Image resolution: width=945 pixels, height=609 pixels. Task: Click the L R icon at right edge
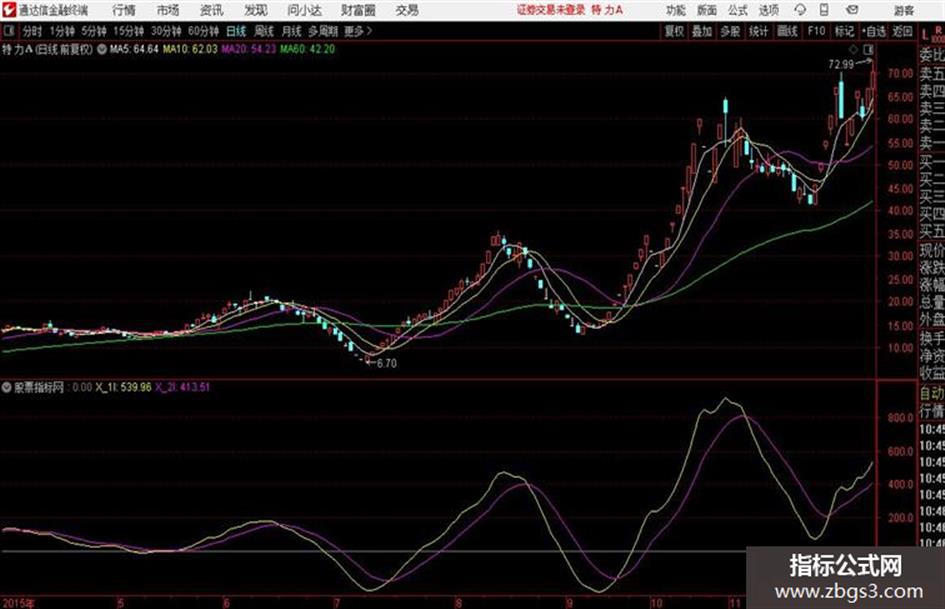click(931, 33)
